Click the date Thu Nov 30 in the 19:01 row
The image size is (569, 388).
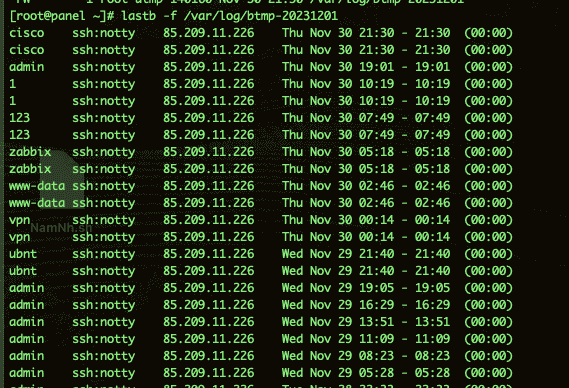click(317, 67)
